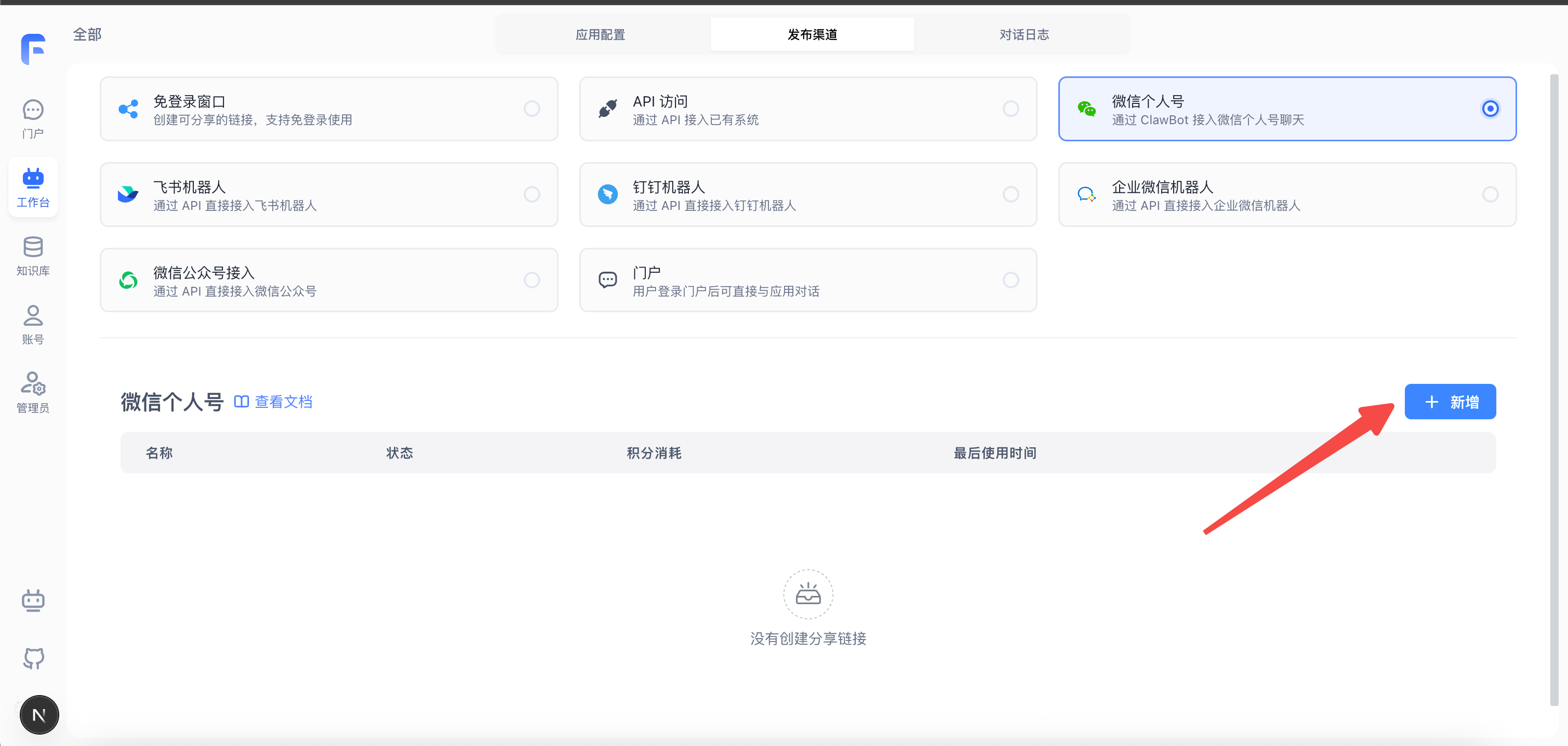Select the API 访问 radio option
The height and width of the screenshot is (746, 1568).
1011,108
